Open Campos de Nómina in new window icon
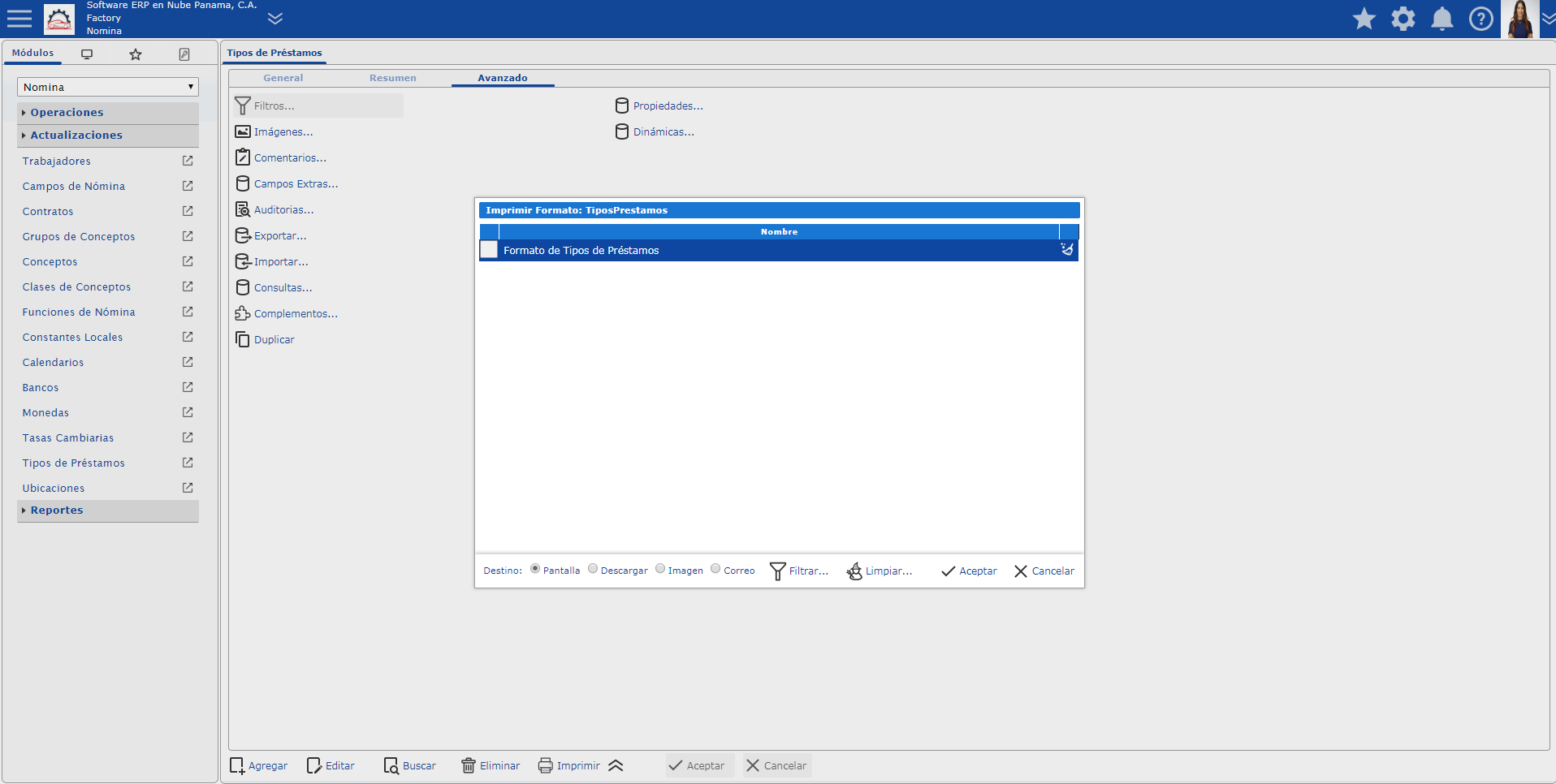Screen dimensions: 1556x784 pyautogui.click(x=188, y=186)
